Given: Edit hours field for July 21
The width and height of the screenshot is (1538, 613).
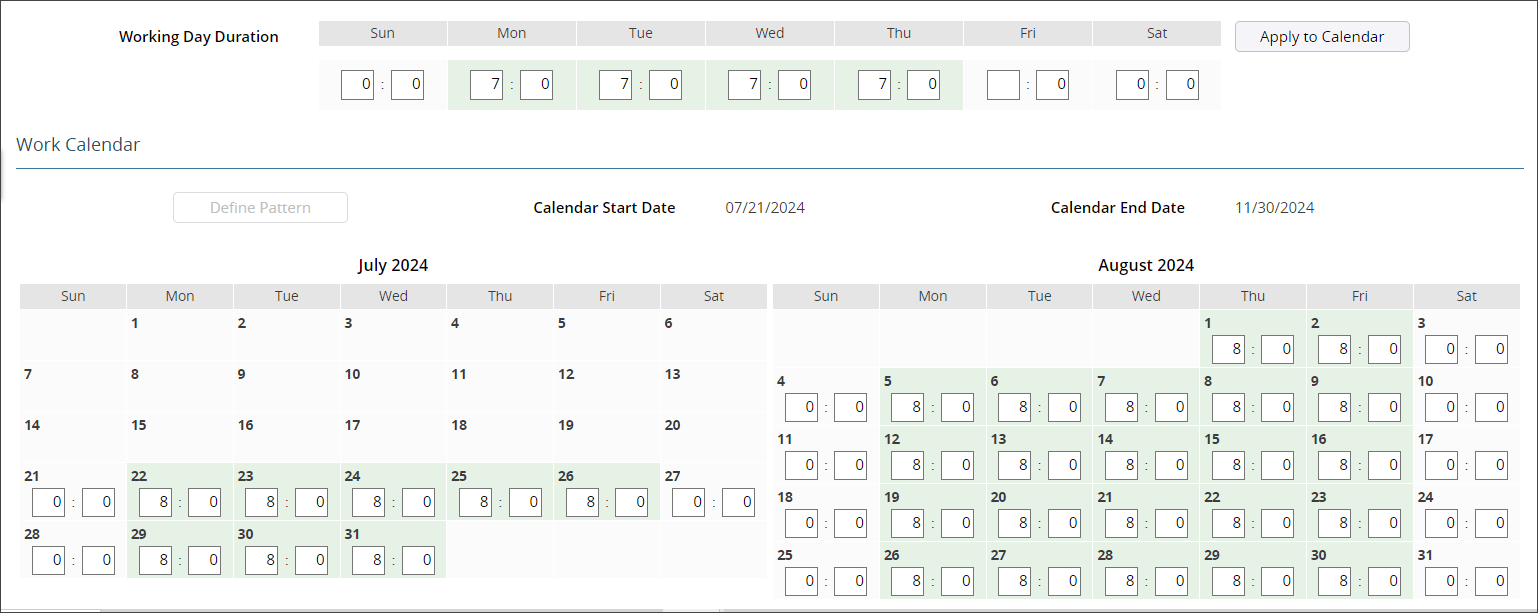Looking at the screenshot, I should (48, 503).
